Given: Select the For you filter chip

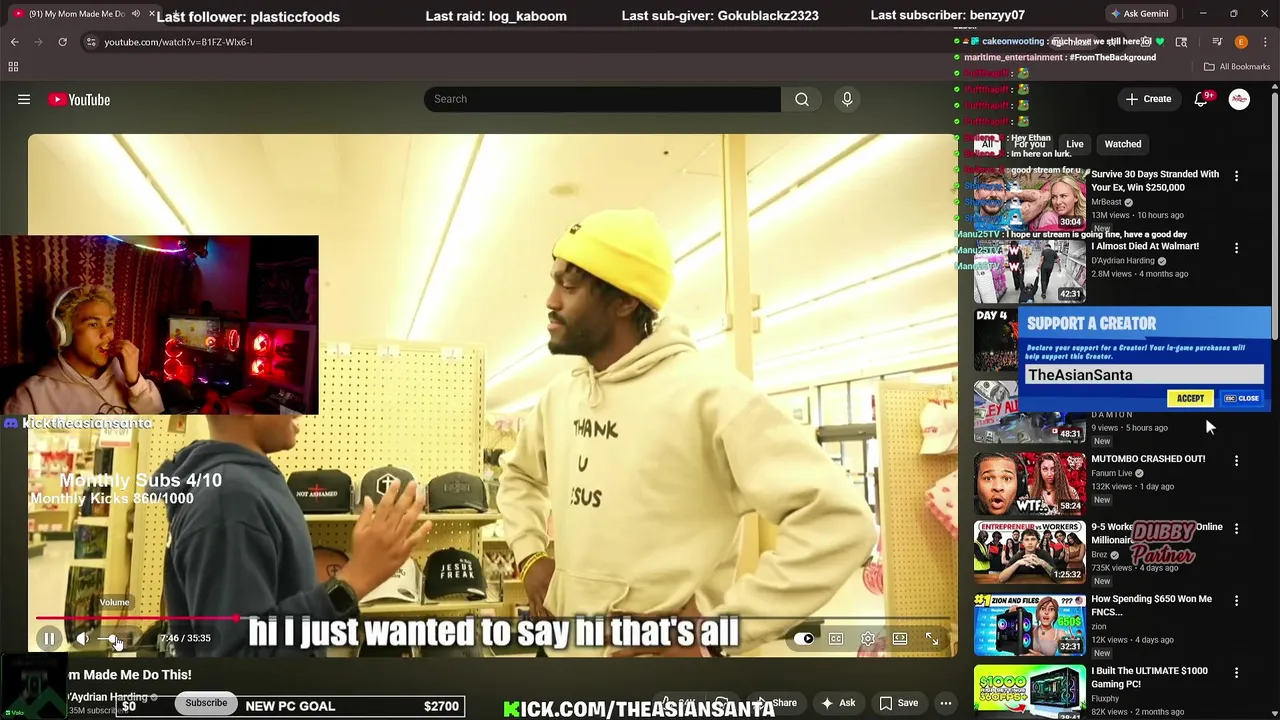Looking at the screenshot, I should tap(1029, 144).
